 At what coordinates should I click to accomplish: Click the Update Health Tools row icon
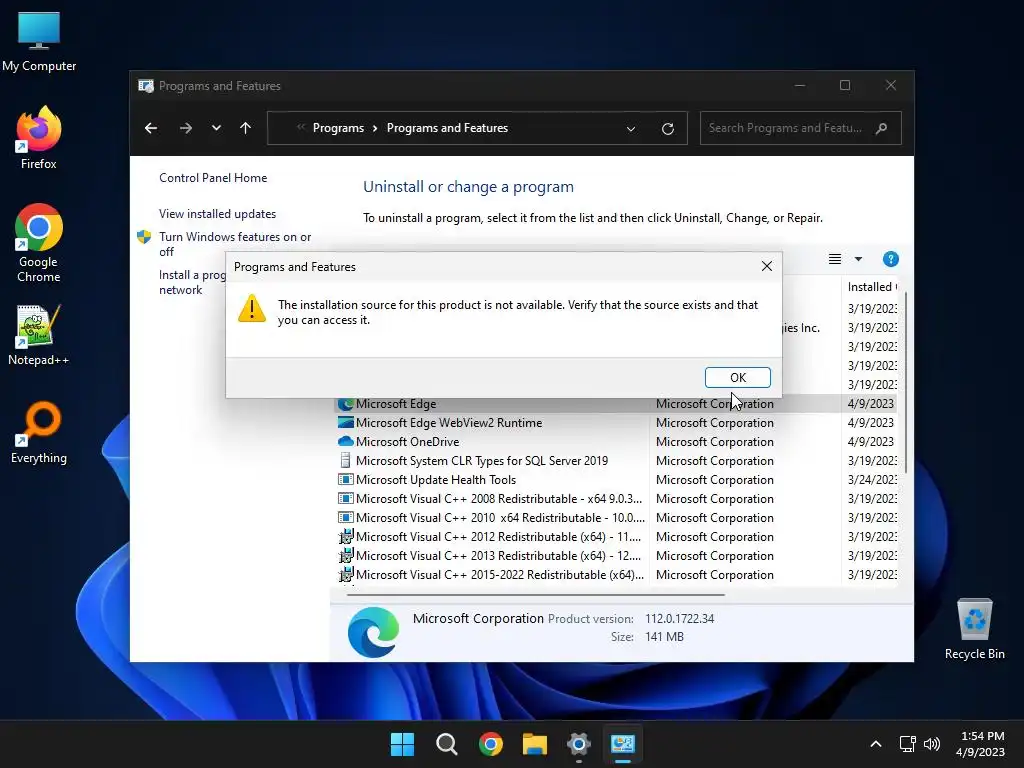[x=345, y=479]
